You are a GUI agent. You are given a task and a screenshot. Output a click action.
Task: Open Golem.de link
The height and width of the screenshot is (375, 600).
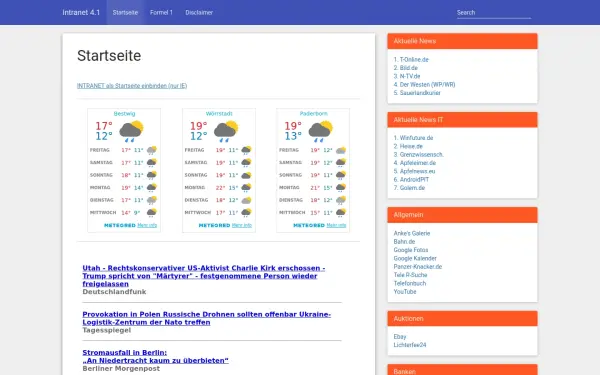click(412, 188)
